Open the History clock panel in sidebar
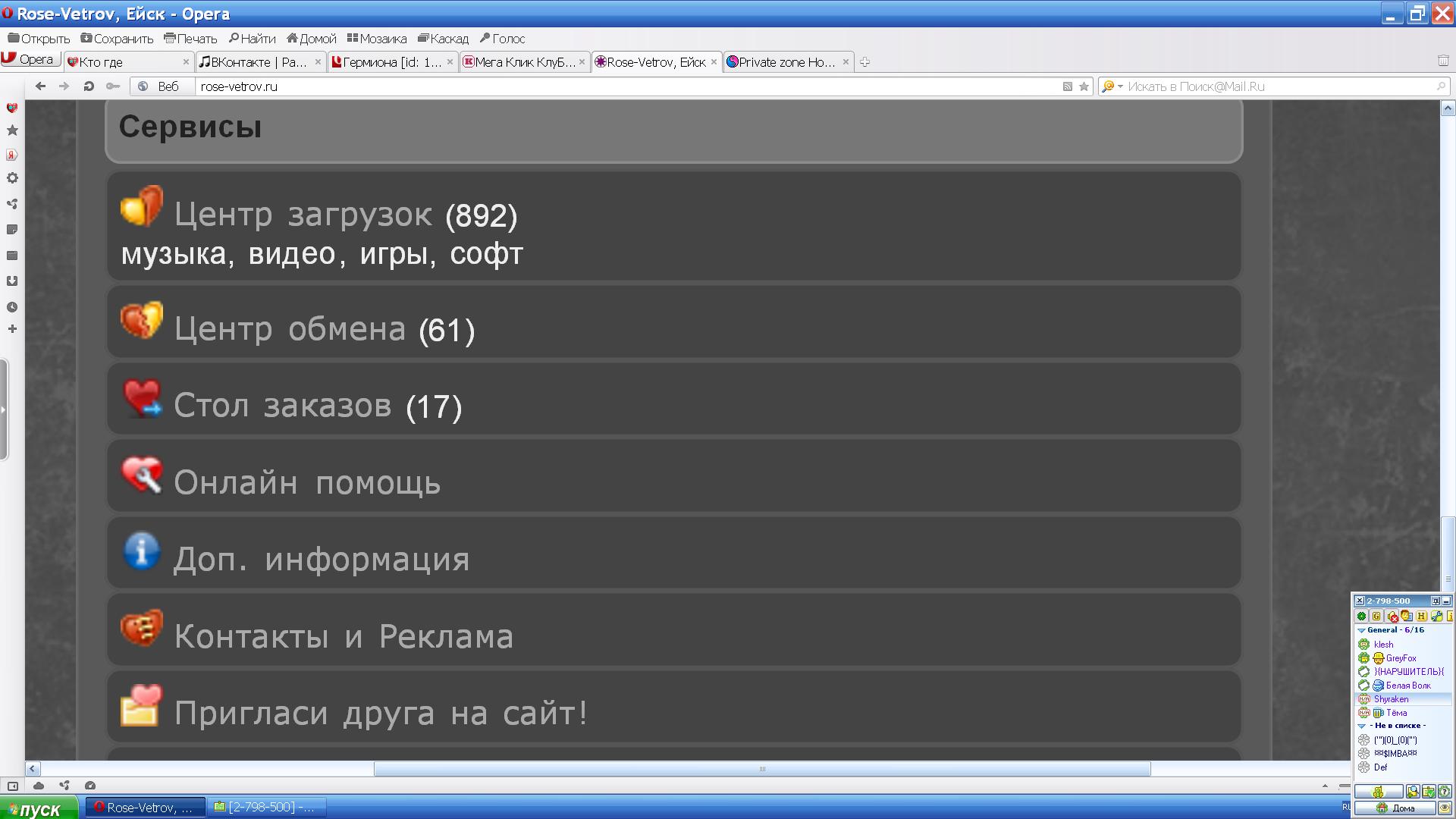 12,307
